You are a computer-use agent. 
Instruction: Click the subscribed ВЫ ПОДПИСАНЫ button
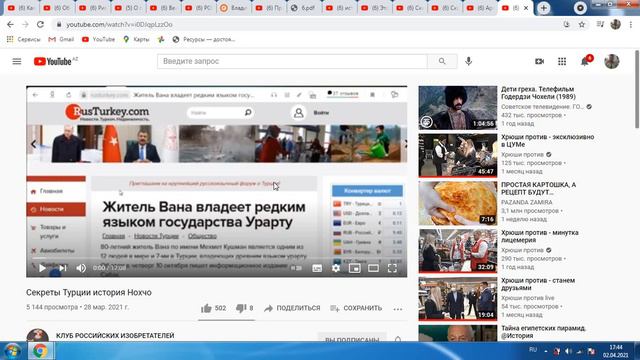click(352, 338)
